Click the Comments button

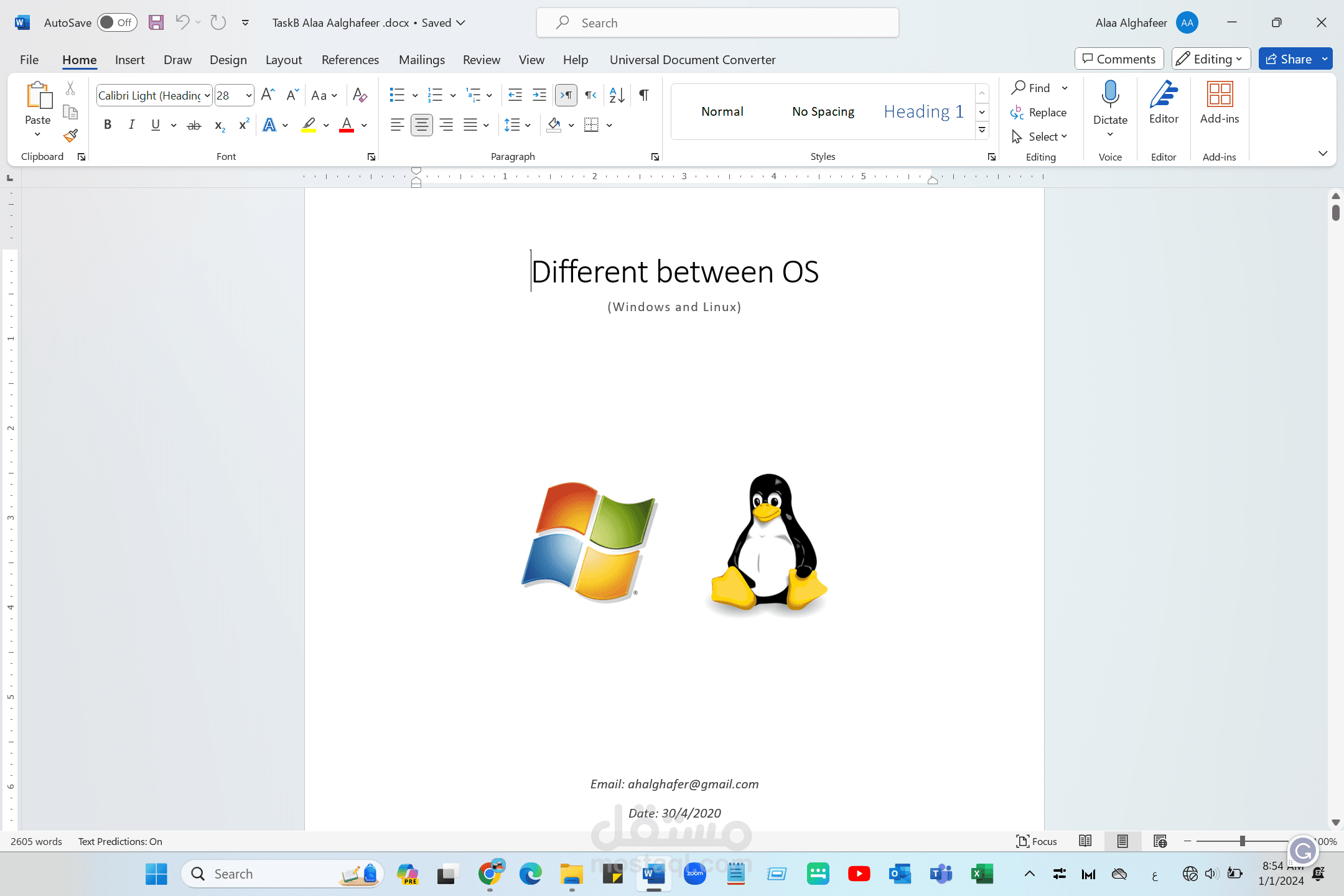pyautogui.click(x=1119, y=59)
